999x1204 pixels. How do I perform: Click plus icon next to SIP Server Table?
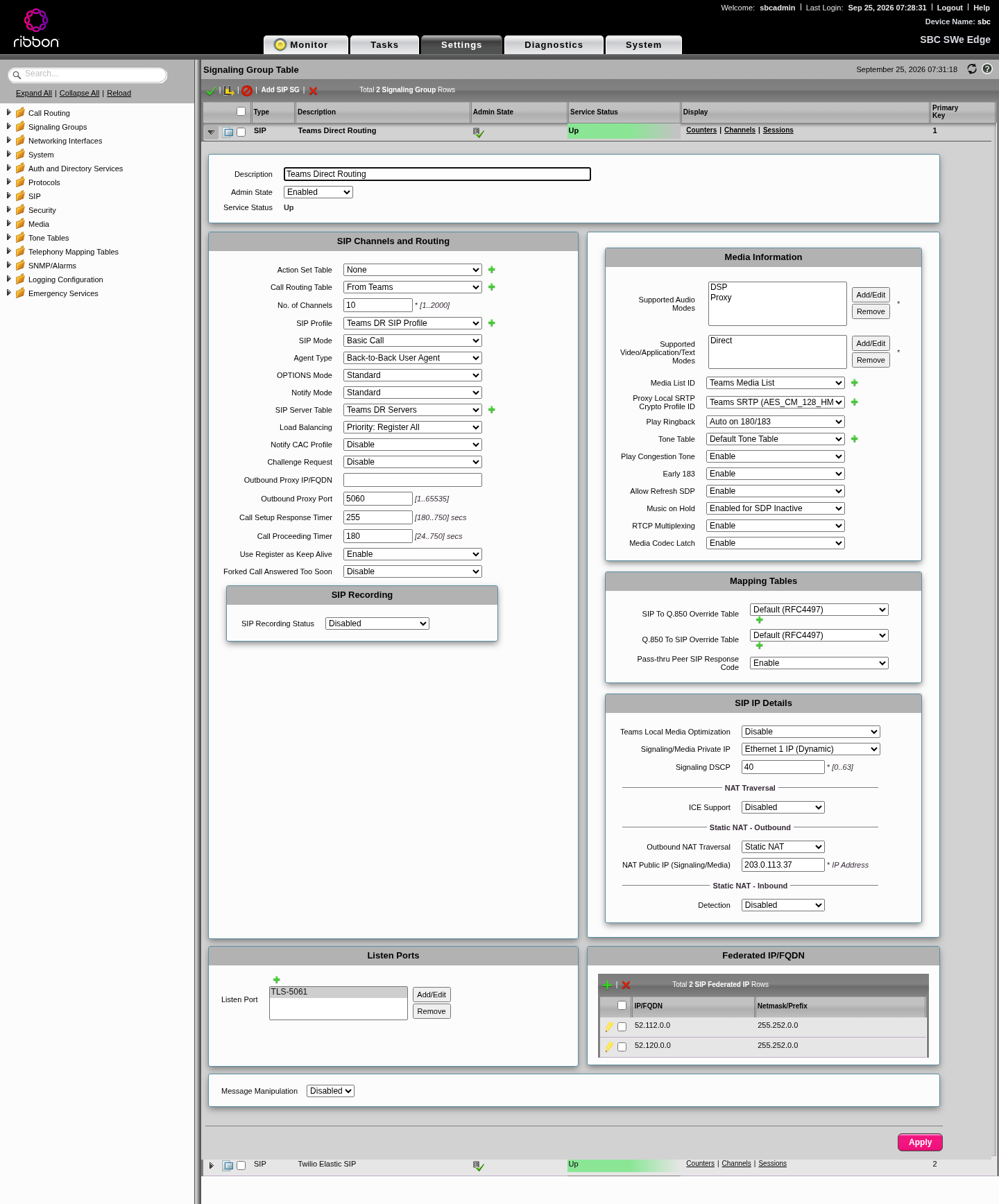click(x=491, y=410)
